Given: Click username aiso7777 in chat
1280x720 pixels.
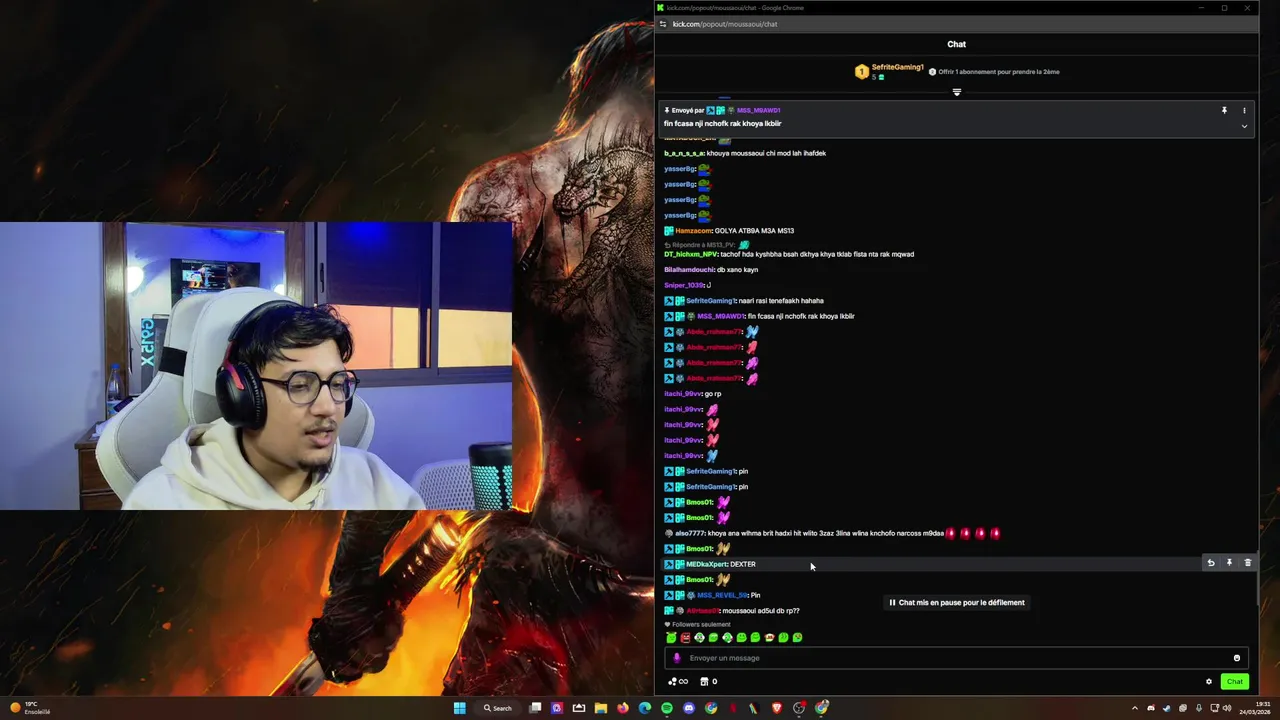Looking at the screenshot, I should click(690, 533).
